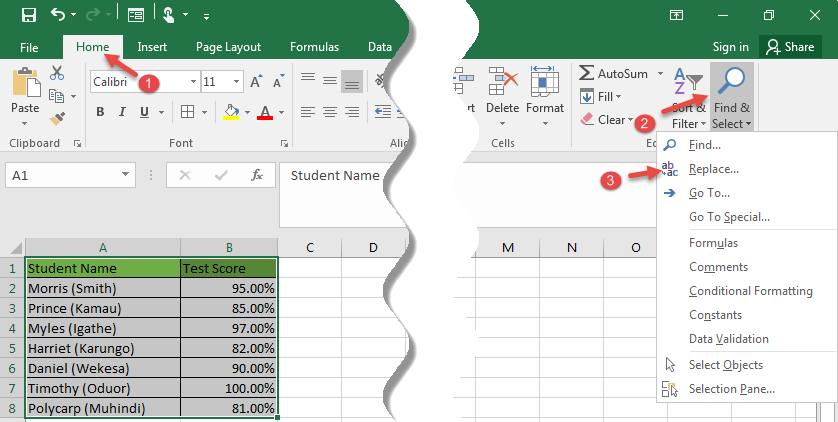Open the File tab
Viewport: 838px width, 422px height.
pyautogui.click(x=29, y=48)
